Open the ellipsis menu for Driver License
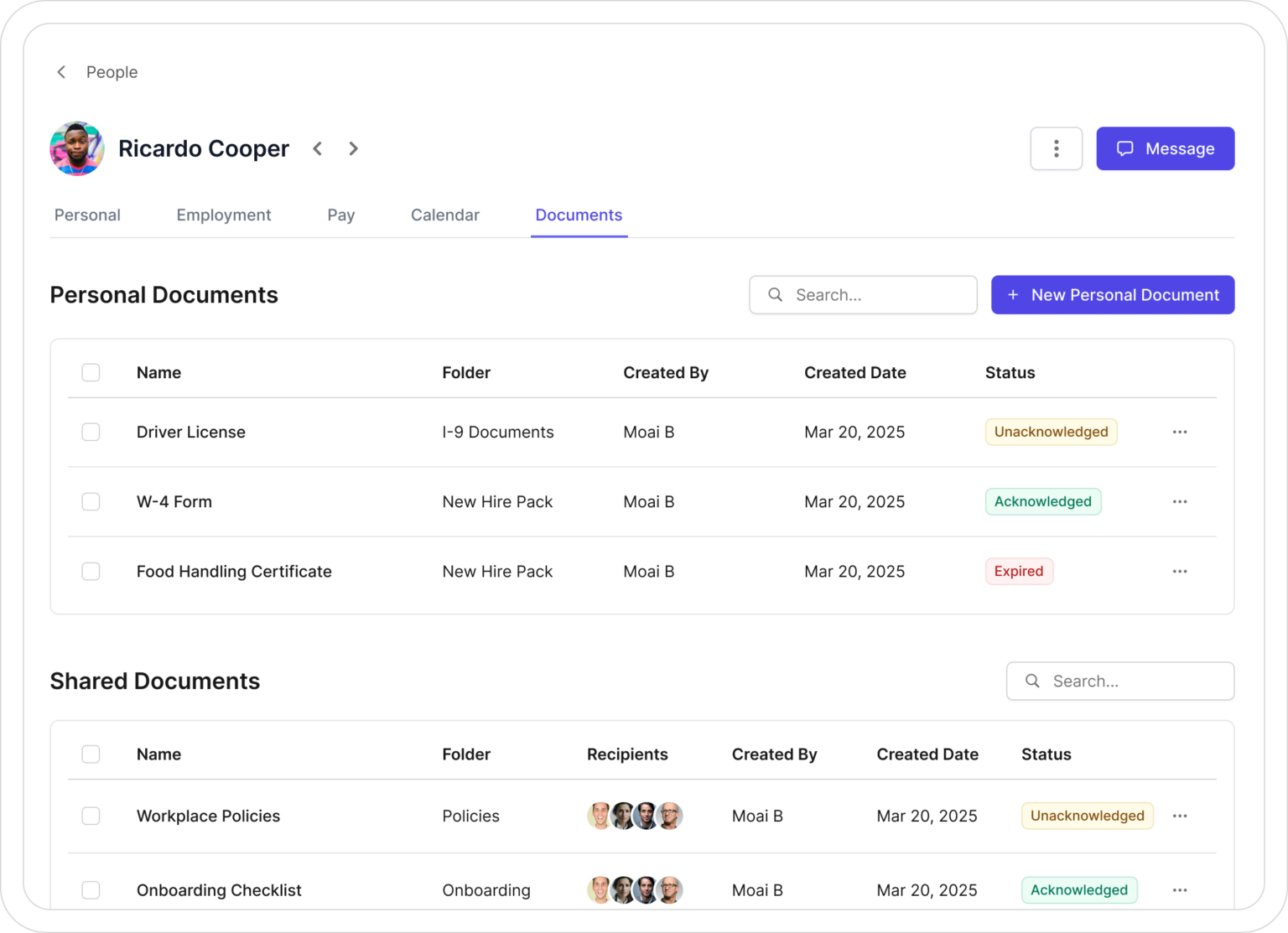The image size is (1288, 933). click(x=1180, y=432)
